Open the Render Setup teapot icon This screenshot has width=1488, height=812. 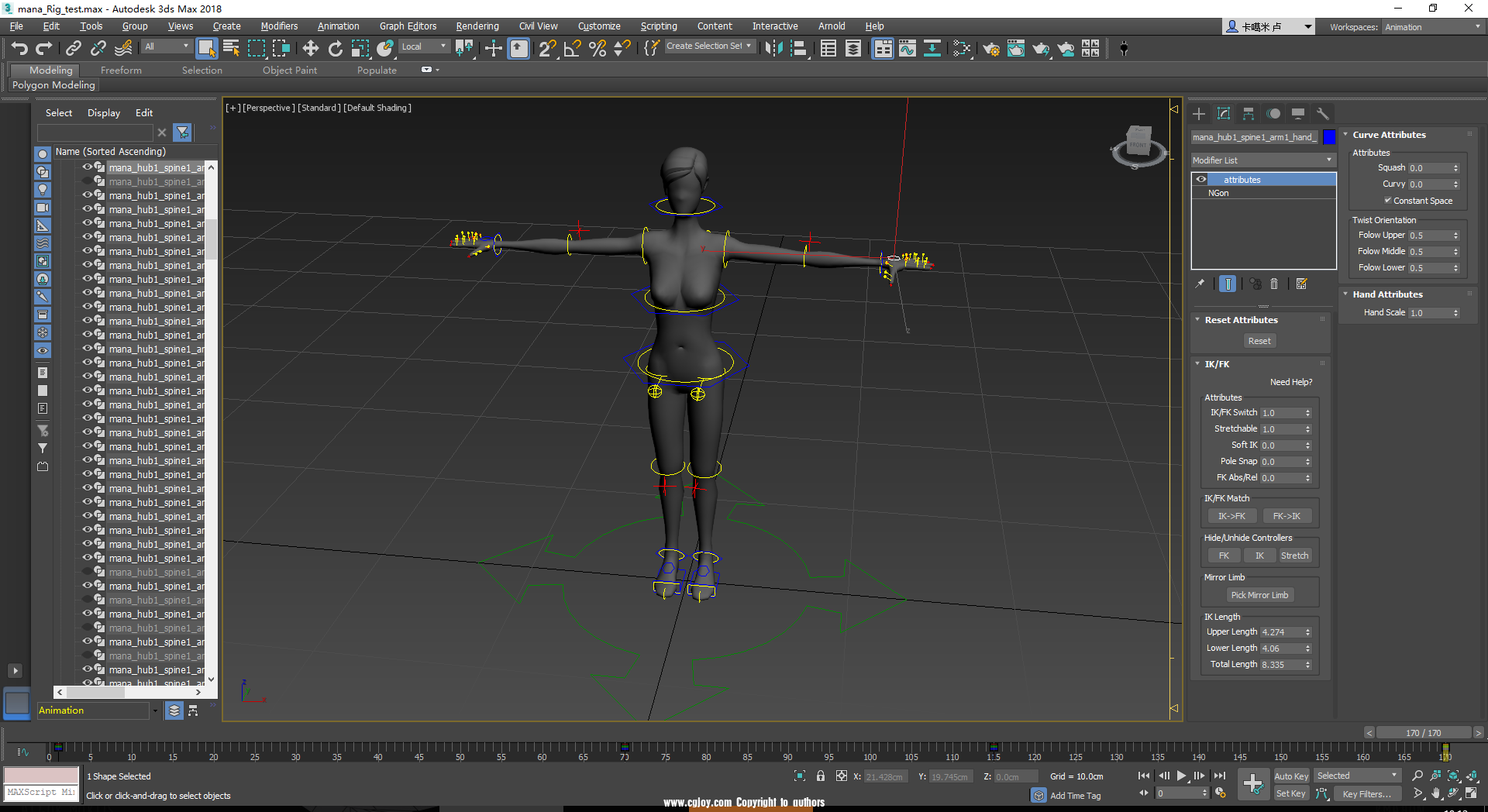point(991,49)
